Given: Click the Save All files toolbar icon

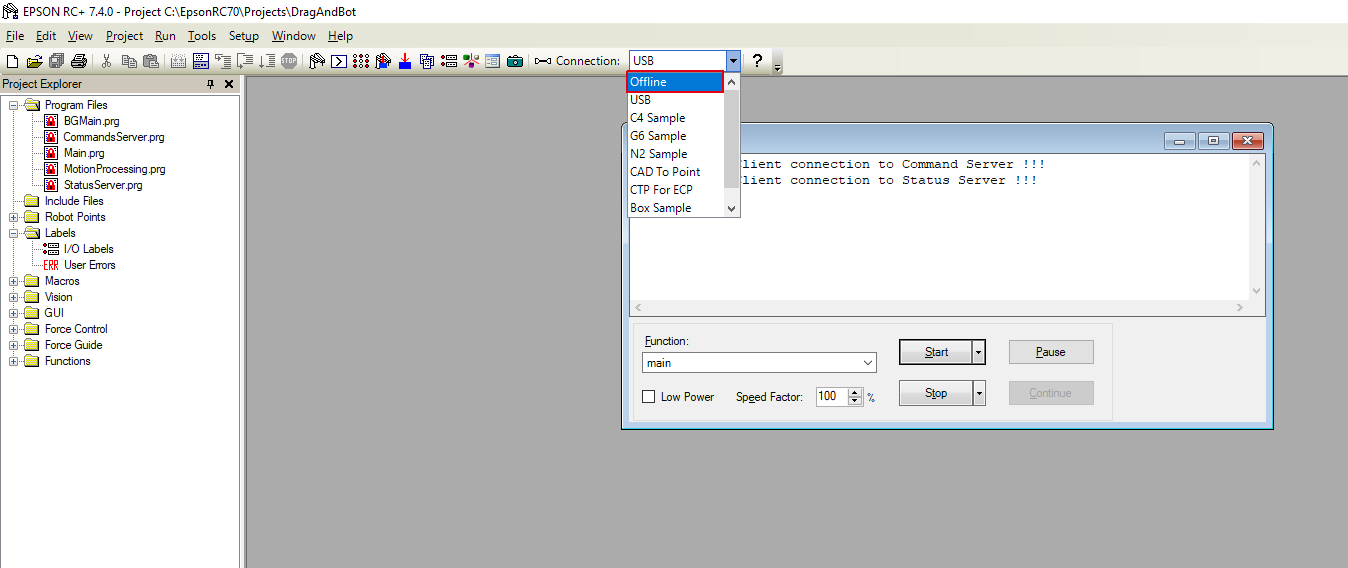Looking at the screenshot, I should [x=57, y=61].
